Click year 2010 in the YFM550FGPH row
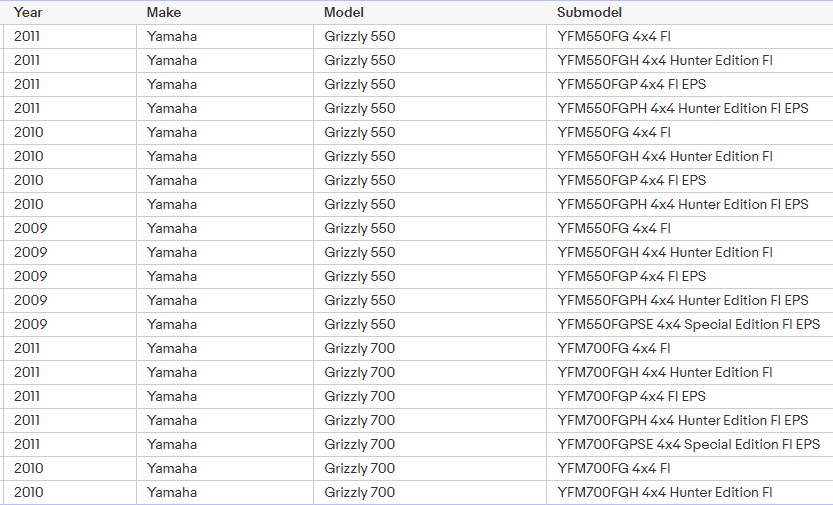The width and height of the screenshot is (833, 505). point(29,204)
